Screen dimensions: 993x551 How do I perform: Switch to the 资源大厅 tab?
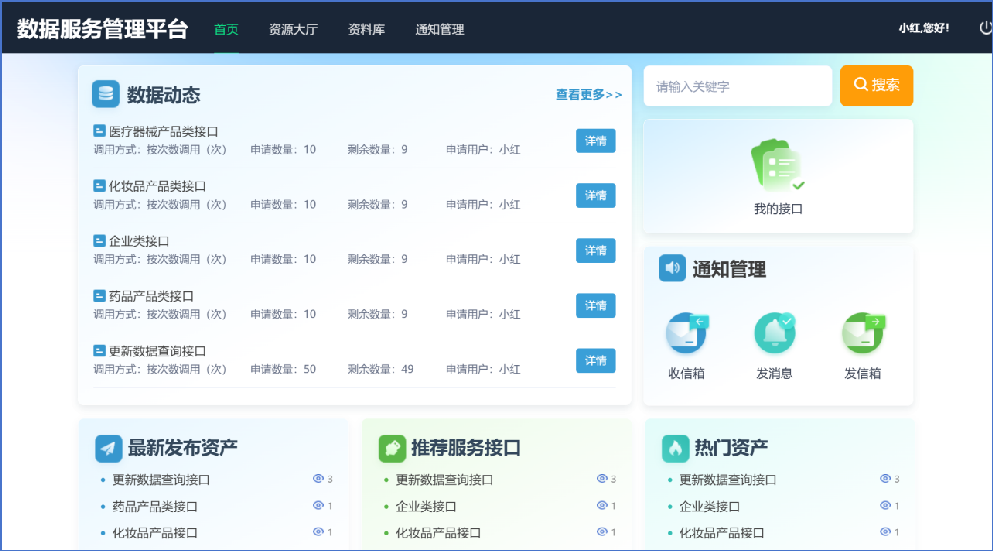click(293, 29)
